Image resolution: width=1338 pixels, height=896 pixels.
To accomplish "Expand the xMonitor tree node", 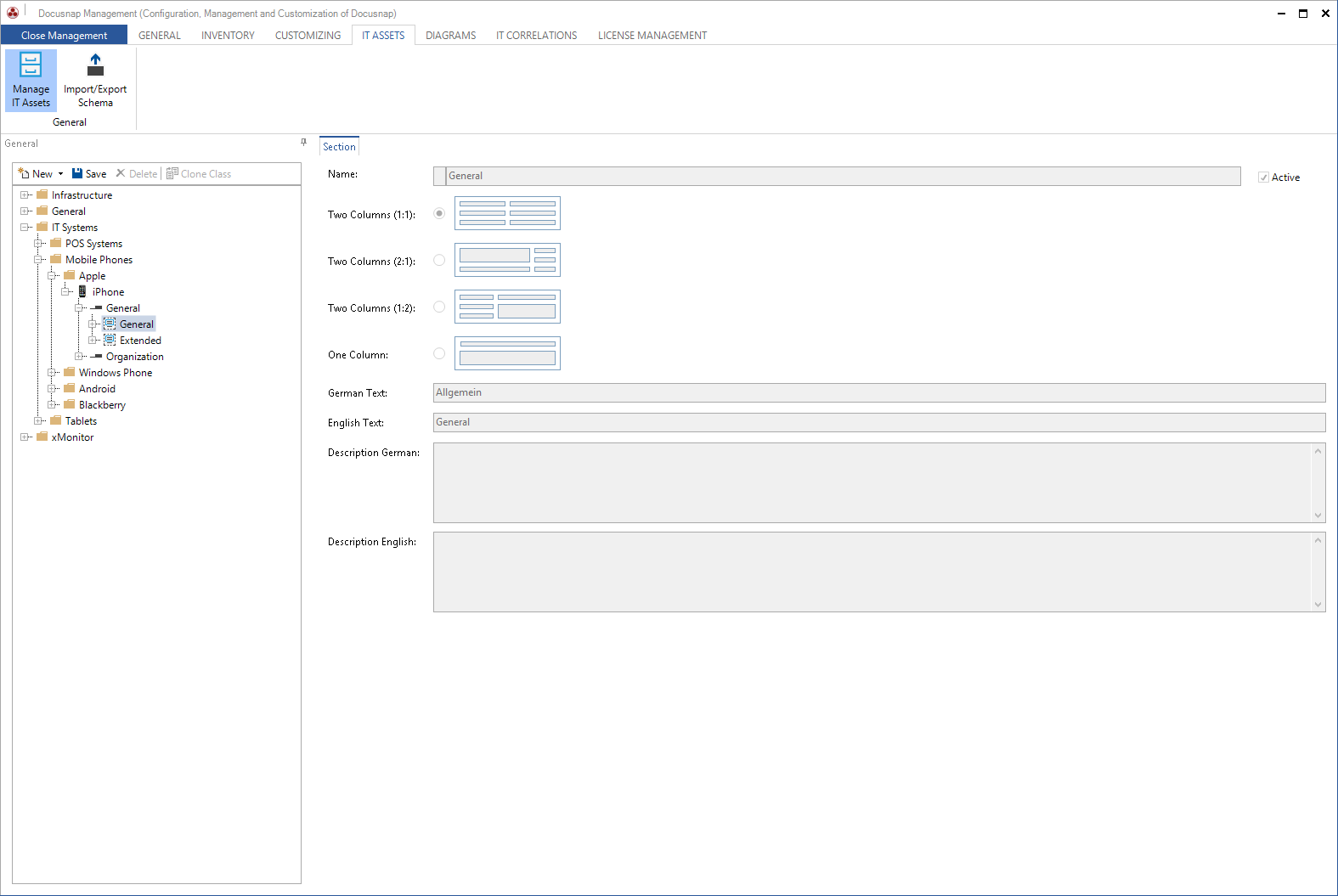I will tap(25, 437).
